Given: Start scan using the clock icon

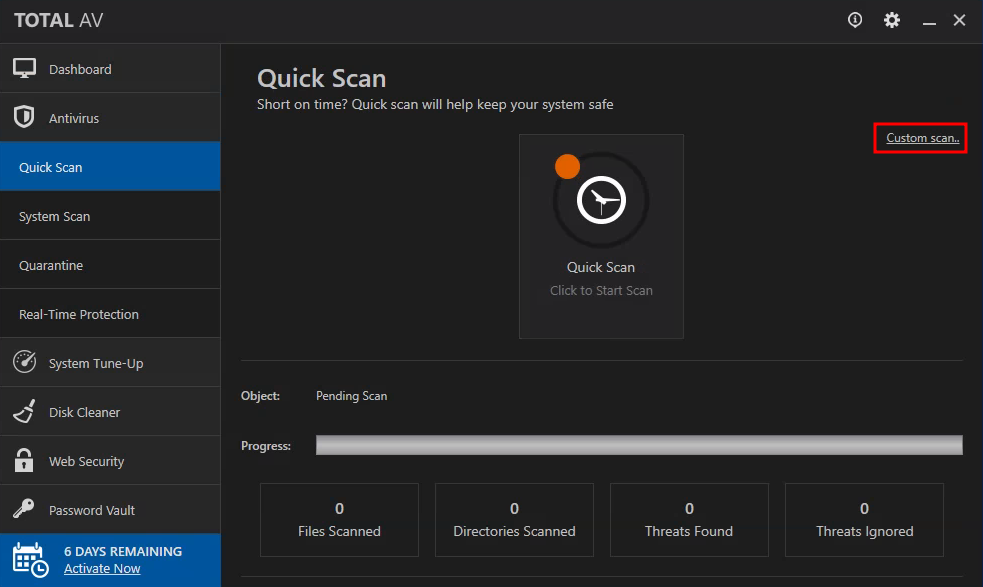Looking at the screenshot, I should pyautogui.click(x=601, y=200).
